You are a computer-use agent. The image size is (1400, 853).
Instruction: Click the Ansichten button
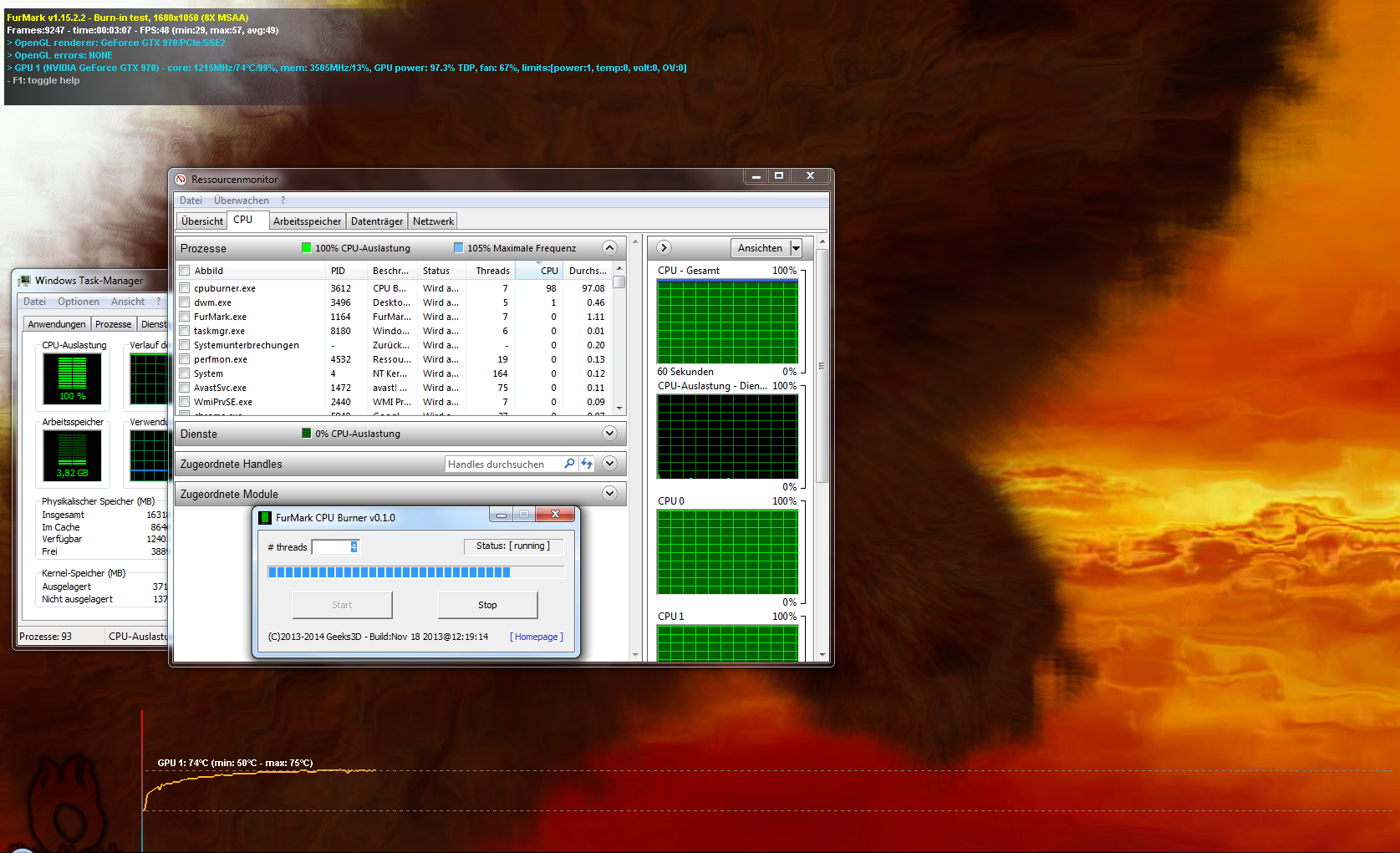pos(760,248)
